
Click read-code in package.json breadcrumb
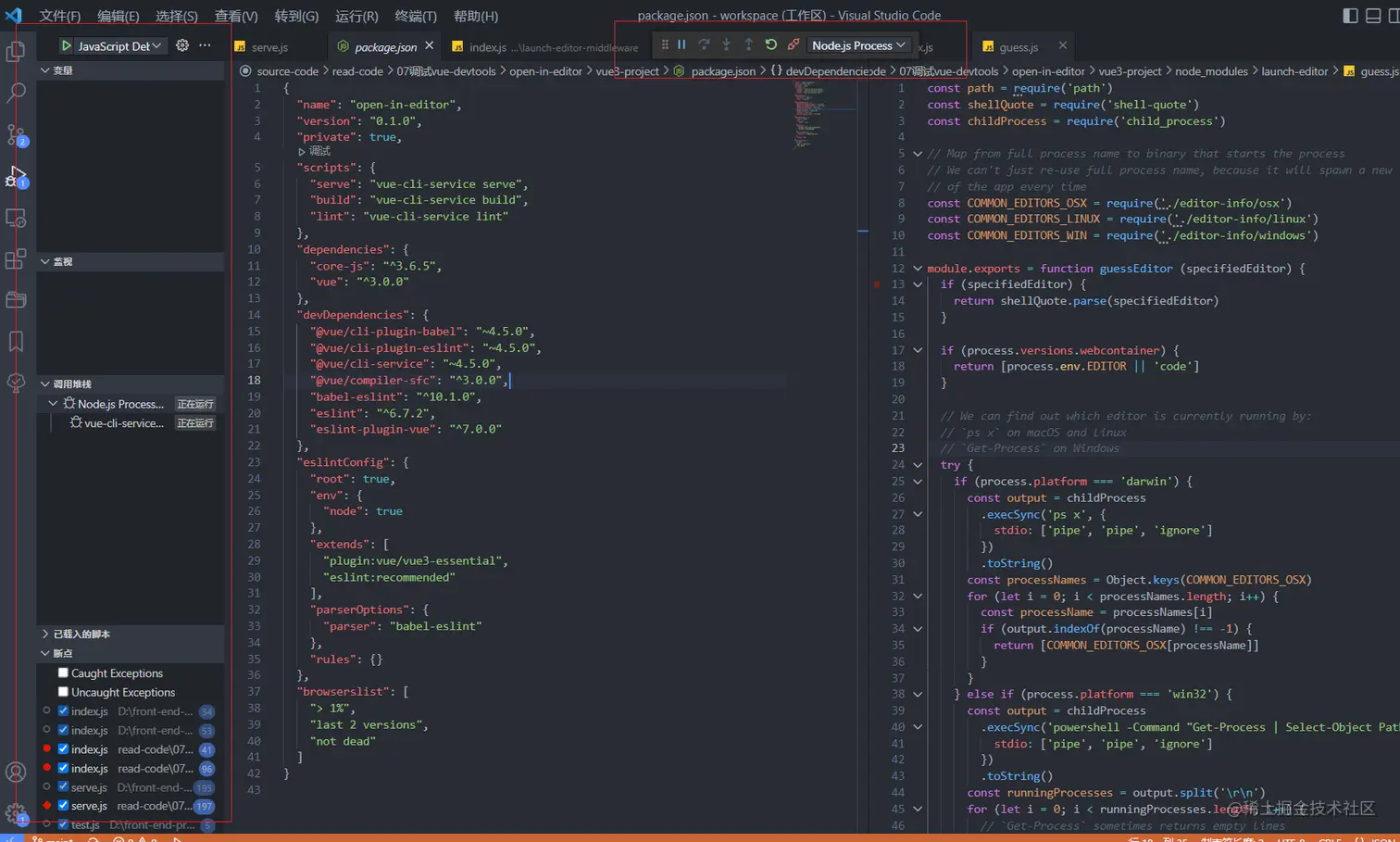tap(357, 71)
